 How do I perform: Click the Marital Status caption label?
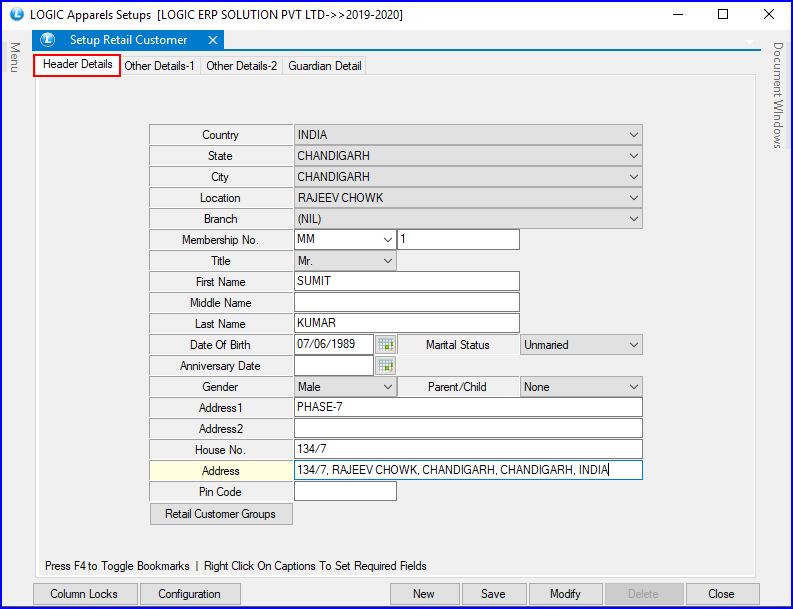pos(458,345)
